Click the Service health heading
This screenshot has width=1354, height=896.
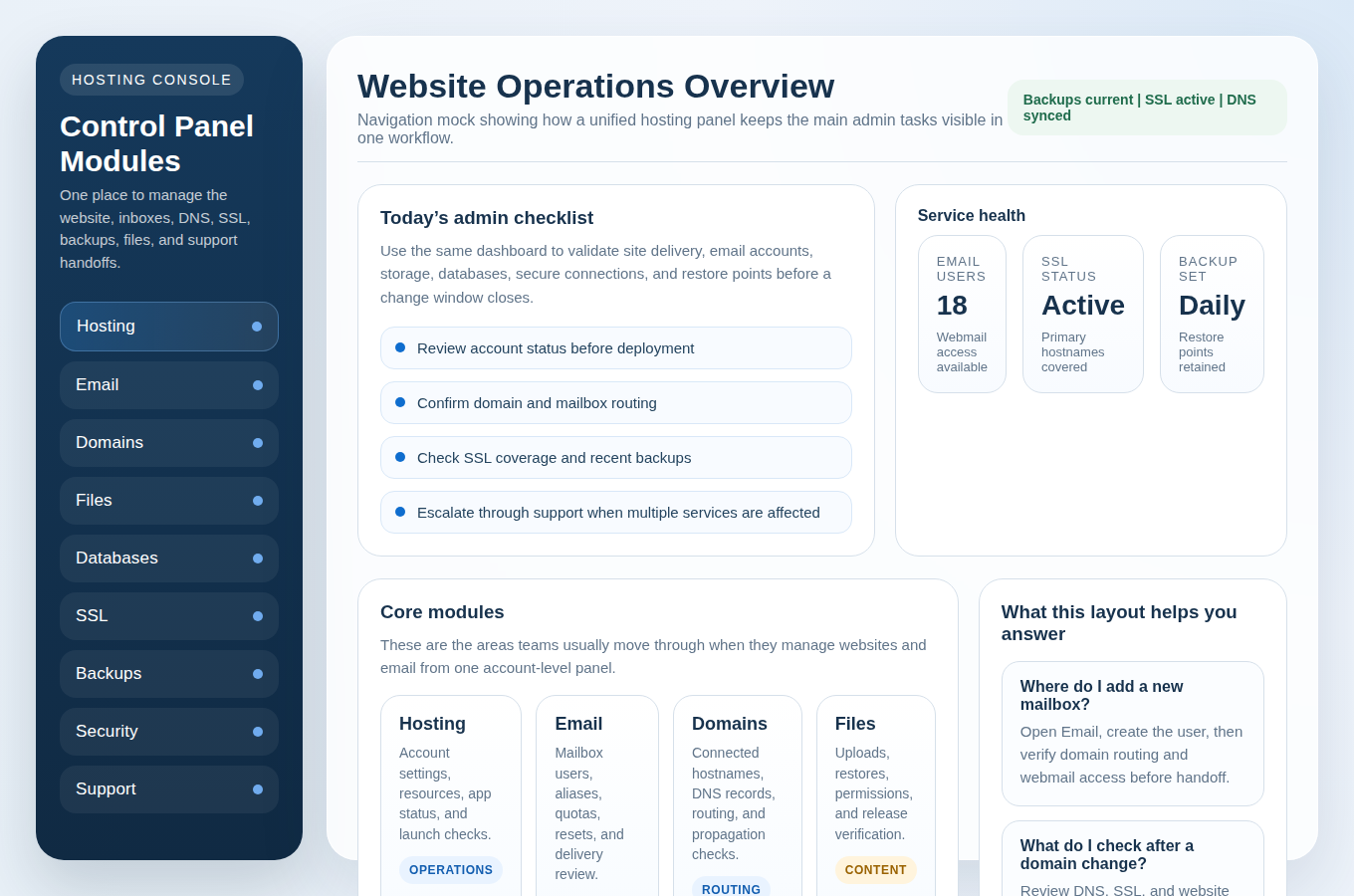(972, 216)
